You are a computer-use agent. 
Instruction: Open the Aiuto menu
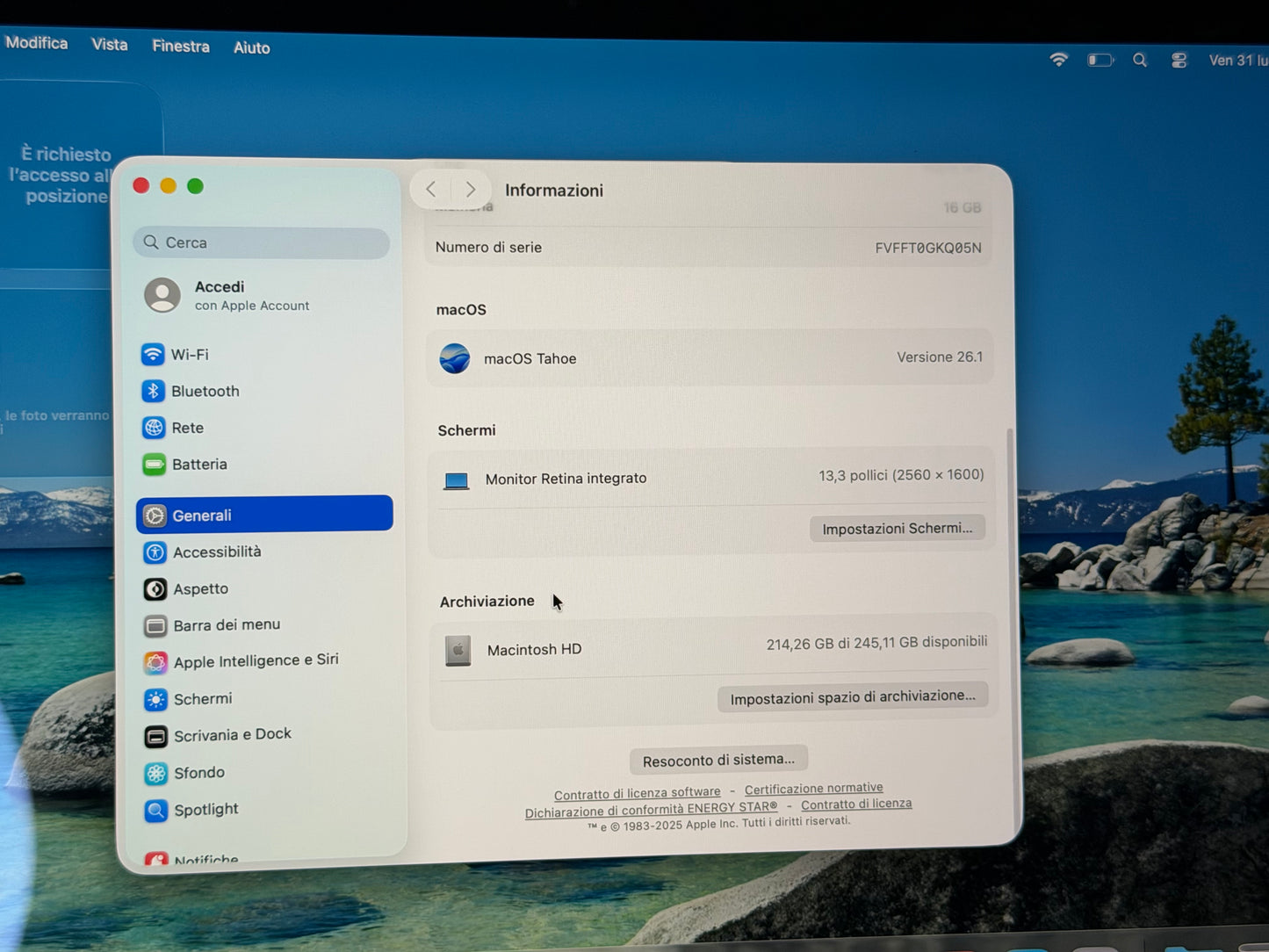click(252, 47)
